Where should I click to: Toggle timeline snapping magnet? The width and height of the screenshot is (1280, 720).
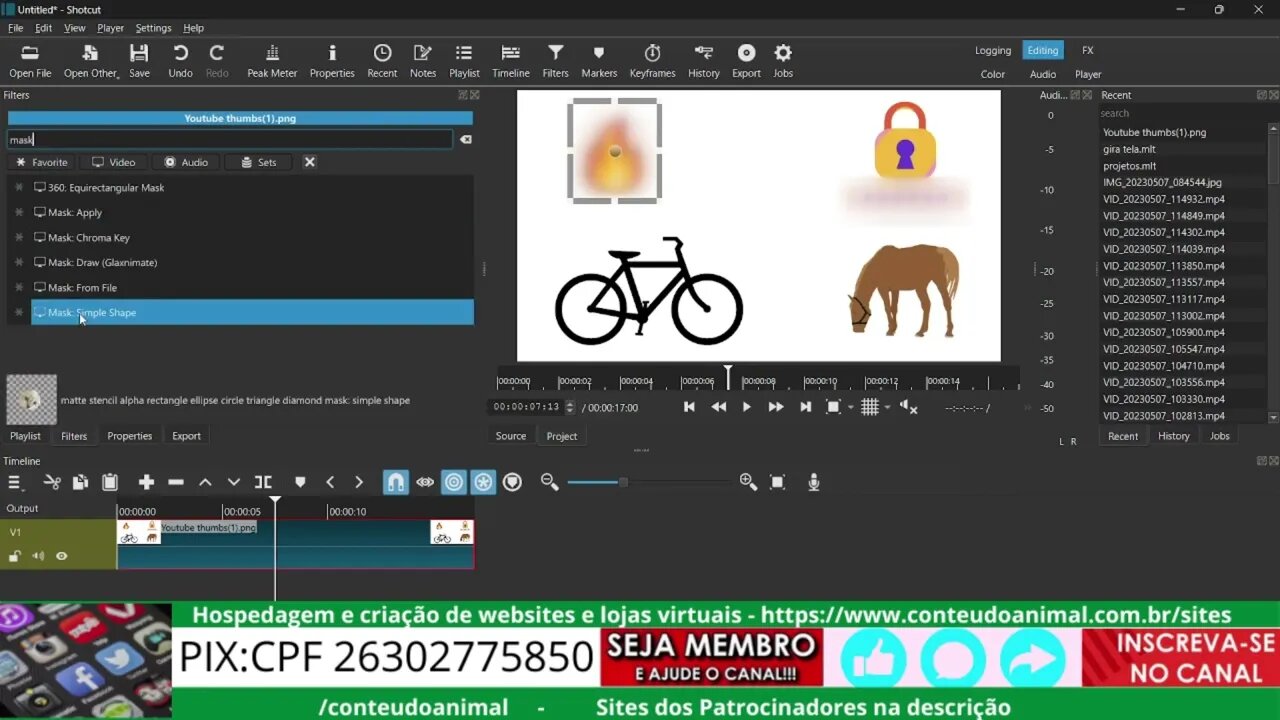point(396,482)
